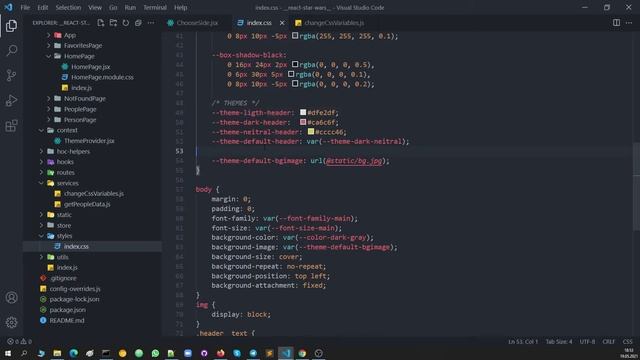640x360 pixels.
Task: Open color picker for #cccc46 swatch
Action: click(x=311, y=131)
